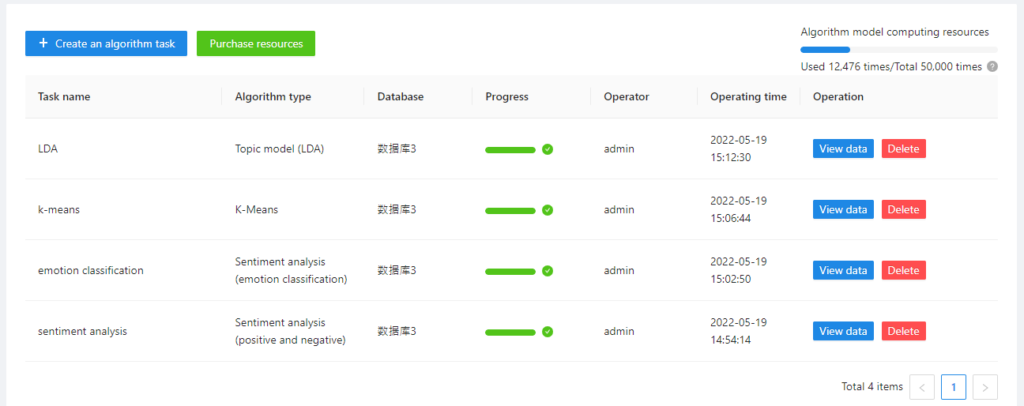Delete the k-means task

(903, 210)
